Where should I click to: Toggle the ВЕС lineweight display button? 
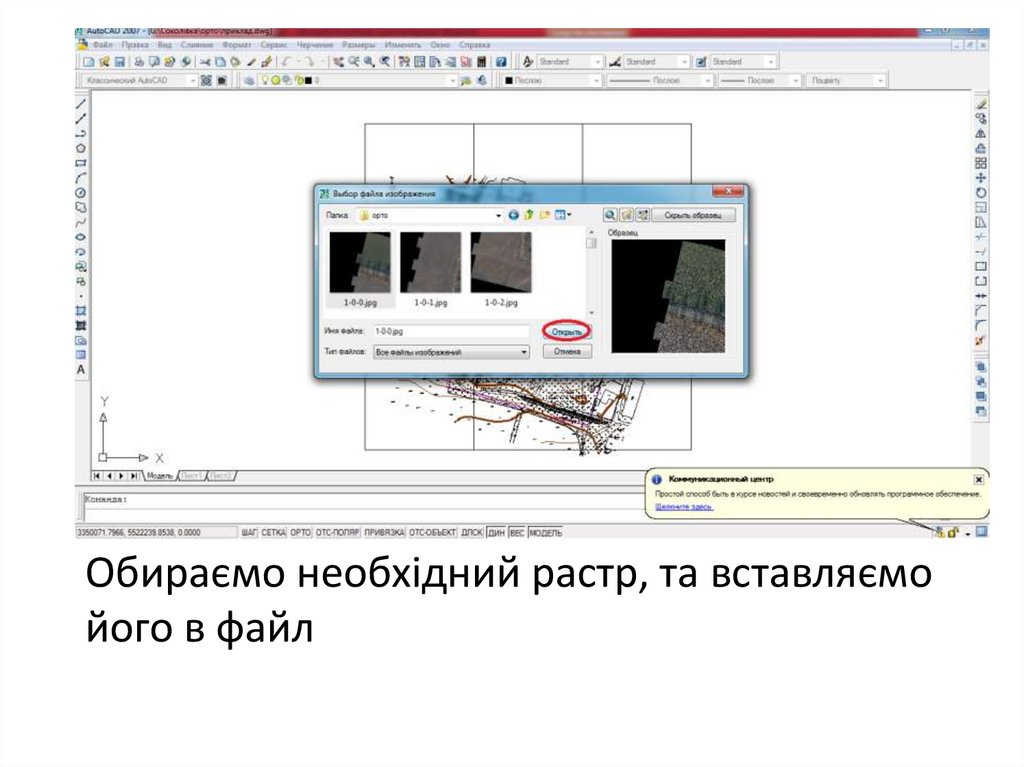click(x=517, y=532)
